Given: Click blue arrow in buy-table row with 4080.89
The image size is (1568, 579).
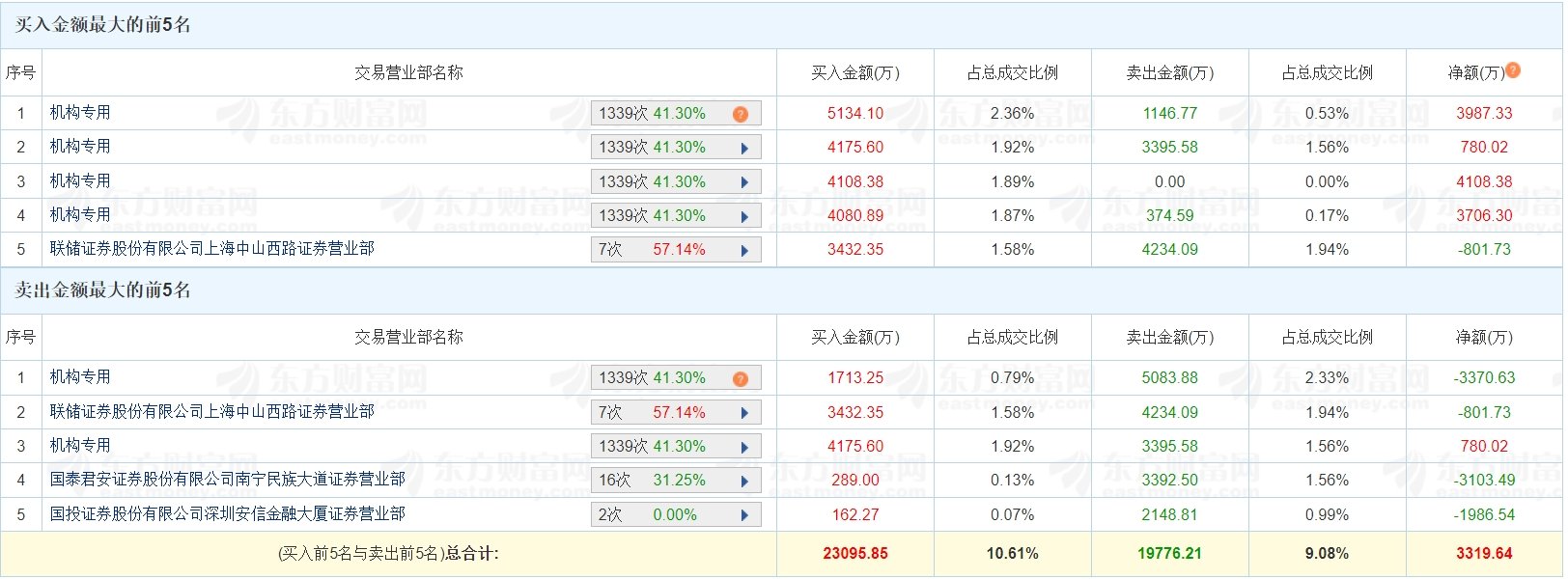Looking at the screenshot, I should (744, 216).
